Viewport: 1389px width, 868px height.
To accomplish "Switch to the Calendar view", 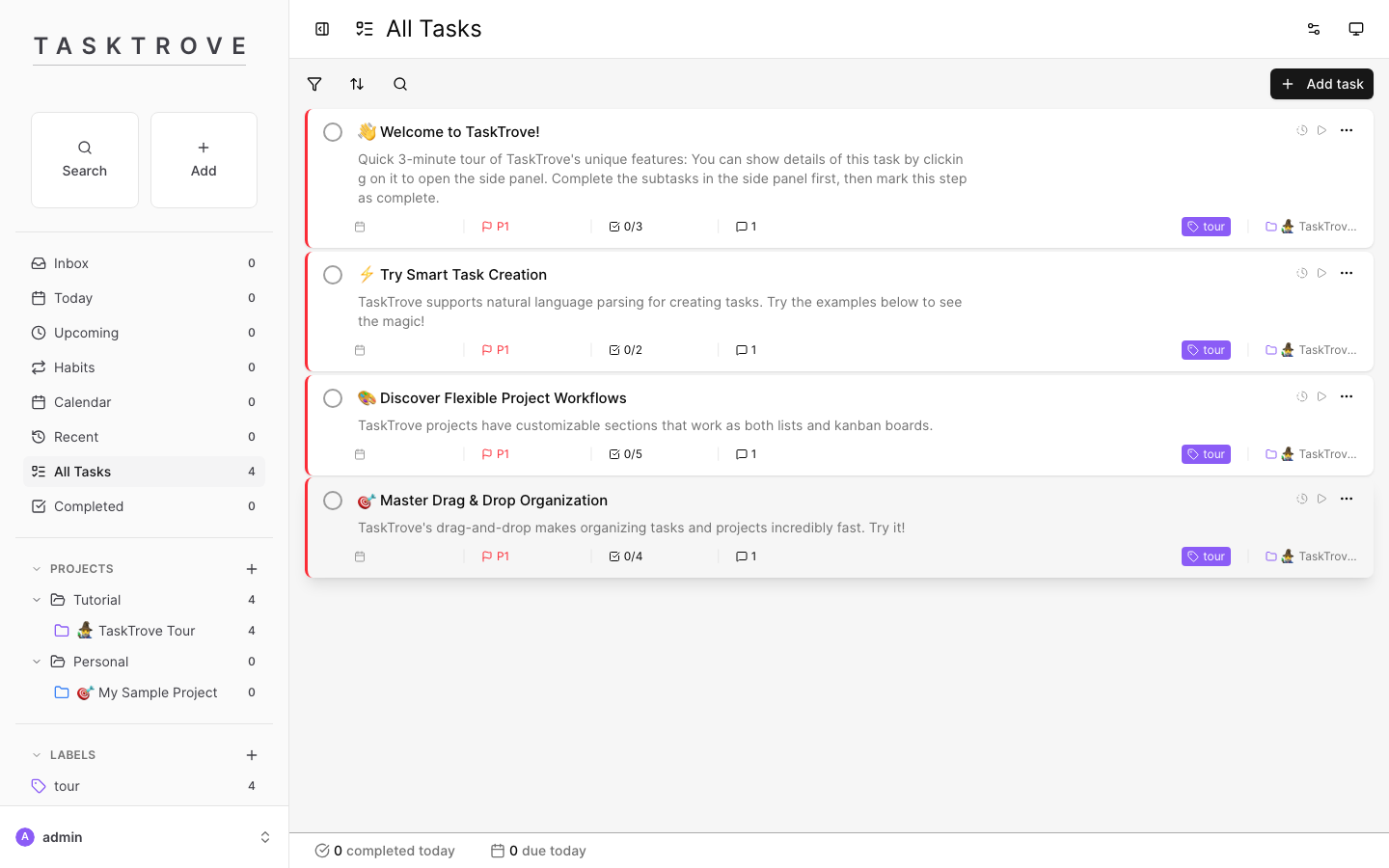I will pos(144,402).
